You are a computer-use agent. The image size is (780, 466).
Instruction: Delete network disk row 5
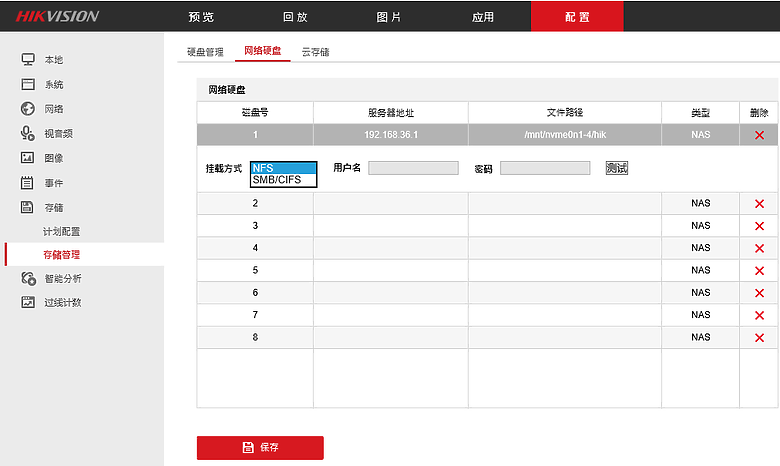pos(759,271)
